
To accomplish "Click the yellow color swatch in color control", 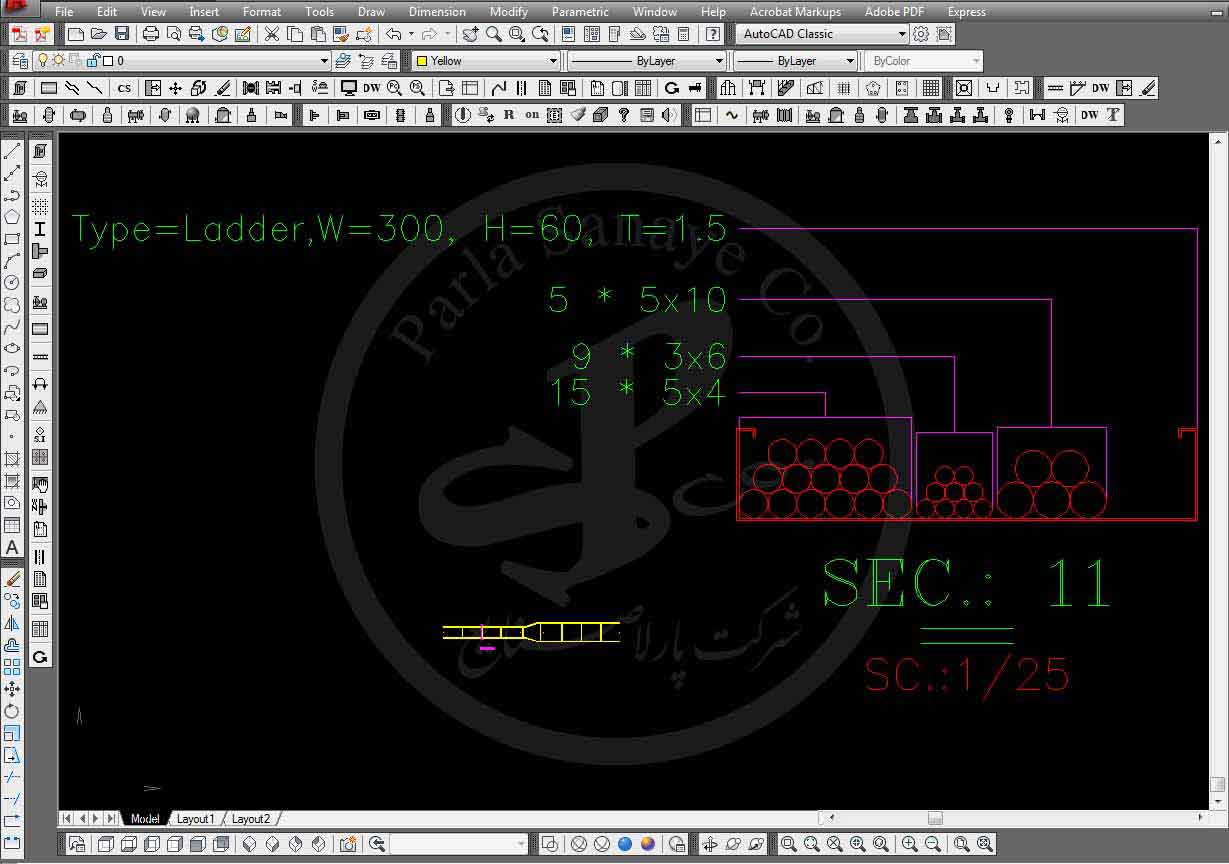I will (x=422, y=61).
